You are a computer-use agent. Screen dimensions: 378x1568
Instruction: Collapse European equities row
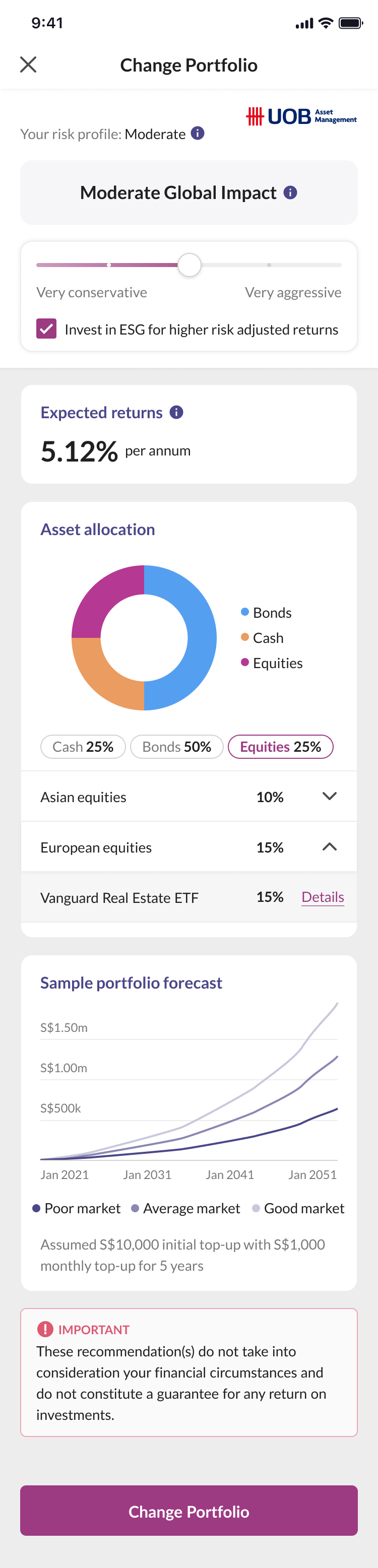tap(188, 846)
